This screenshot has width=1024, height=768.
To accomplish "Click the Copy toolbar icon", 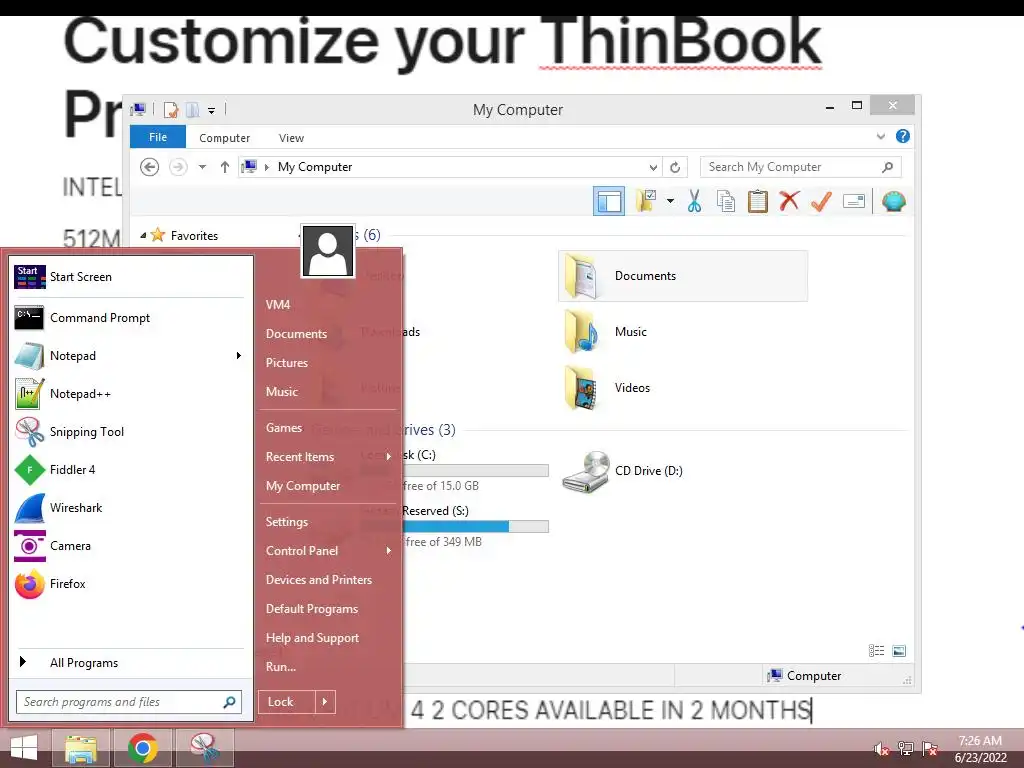I will pyautogui.click(x=726, y=201).
